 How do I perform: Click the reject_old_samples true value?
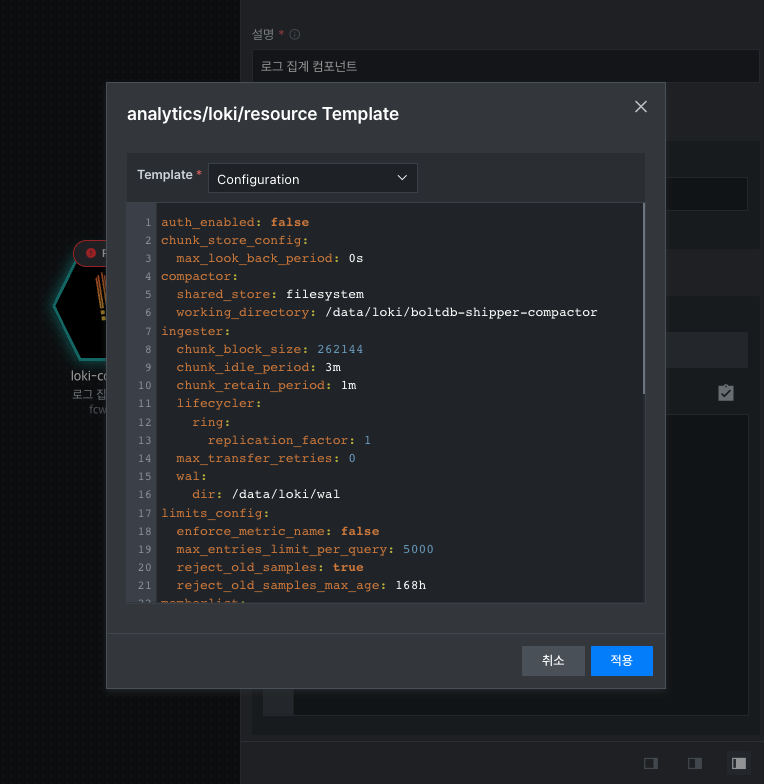348,567
